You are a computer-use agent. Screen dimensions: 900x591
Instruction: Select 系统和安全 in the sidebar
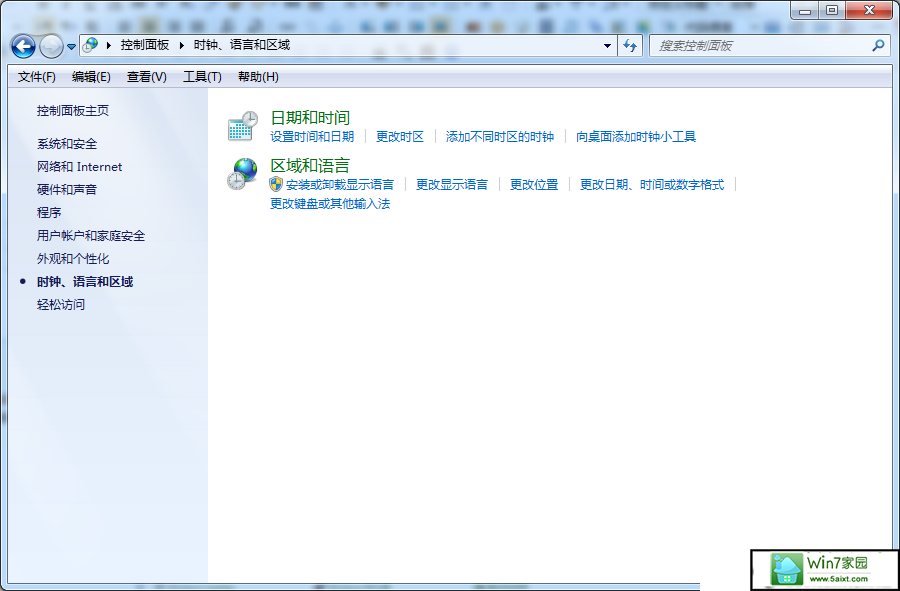coord(67,144)
